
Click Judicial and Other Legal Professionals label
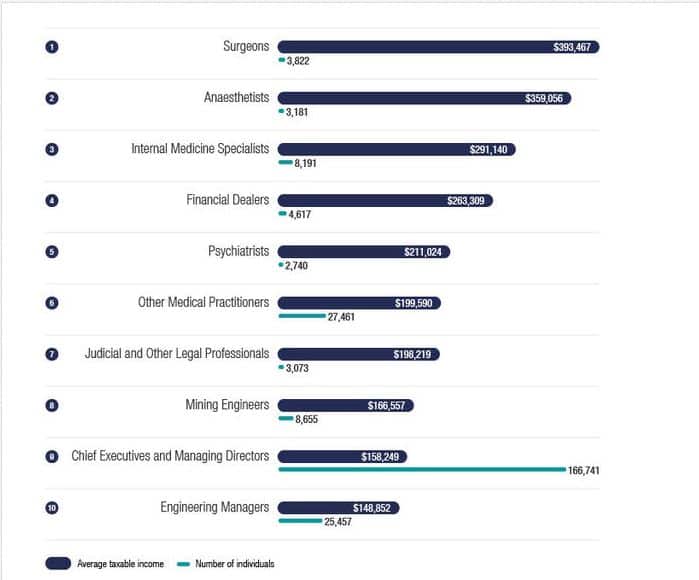(177, 354)
